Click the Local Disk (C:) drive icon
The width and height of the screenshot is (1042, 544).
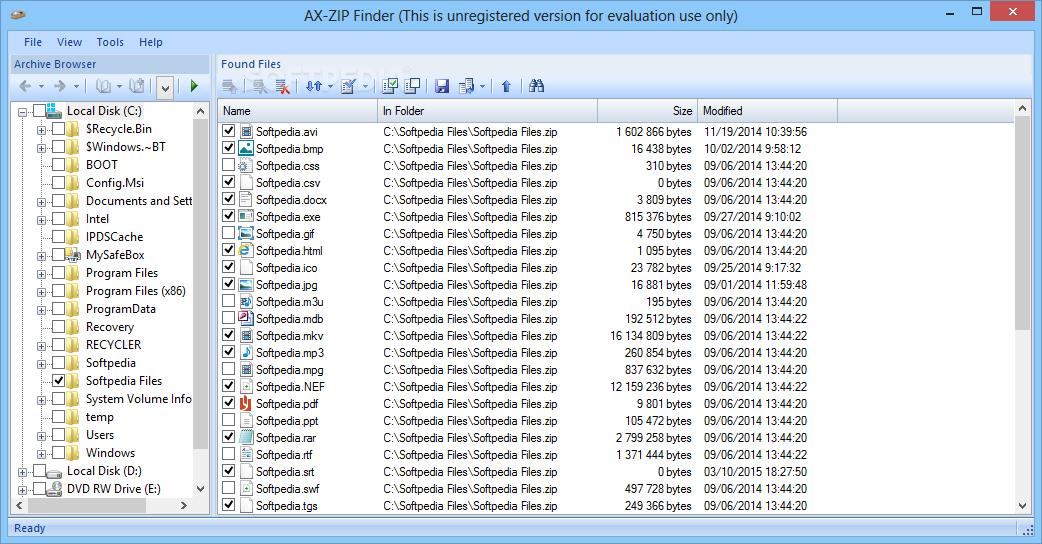click(55, 110)
